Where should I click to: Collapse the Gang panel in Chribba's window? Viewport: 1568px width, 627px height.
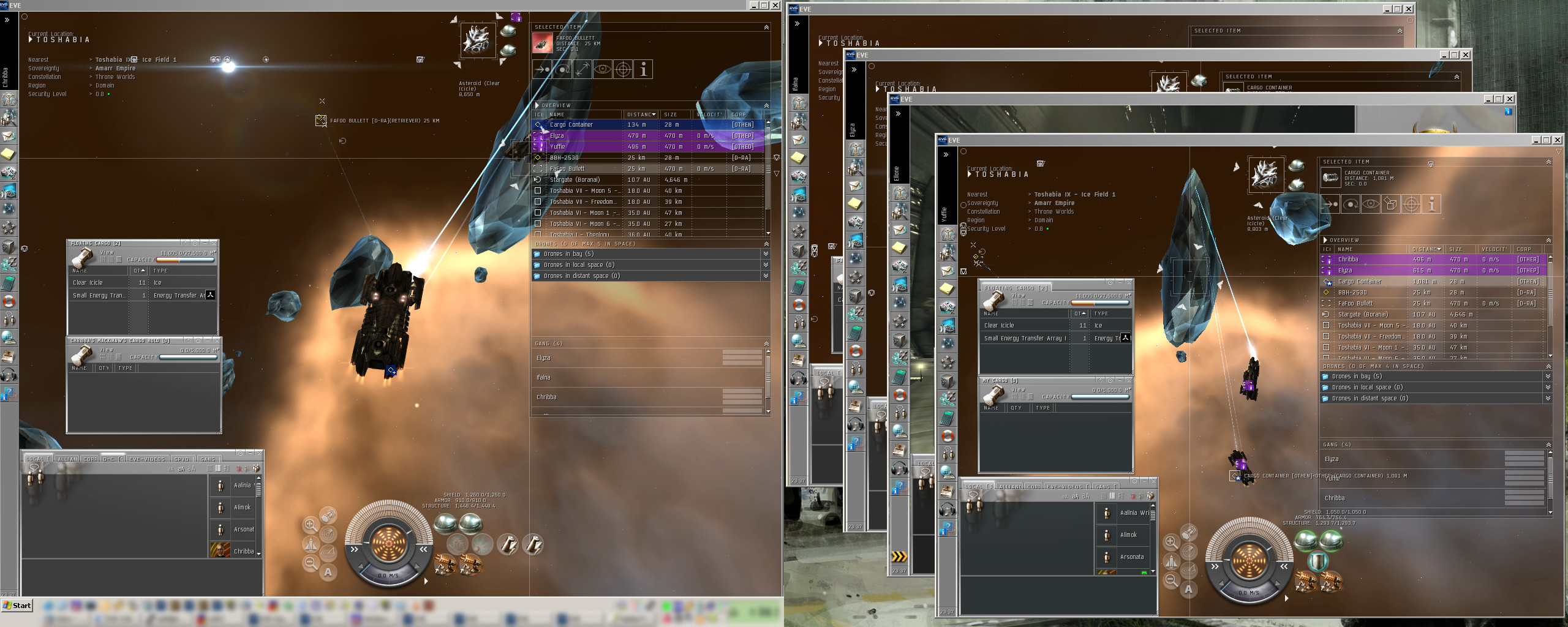(x=766, y=344)
